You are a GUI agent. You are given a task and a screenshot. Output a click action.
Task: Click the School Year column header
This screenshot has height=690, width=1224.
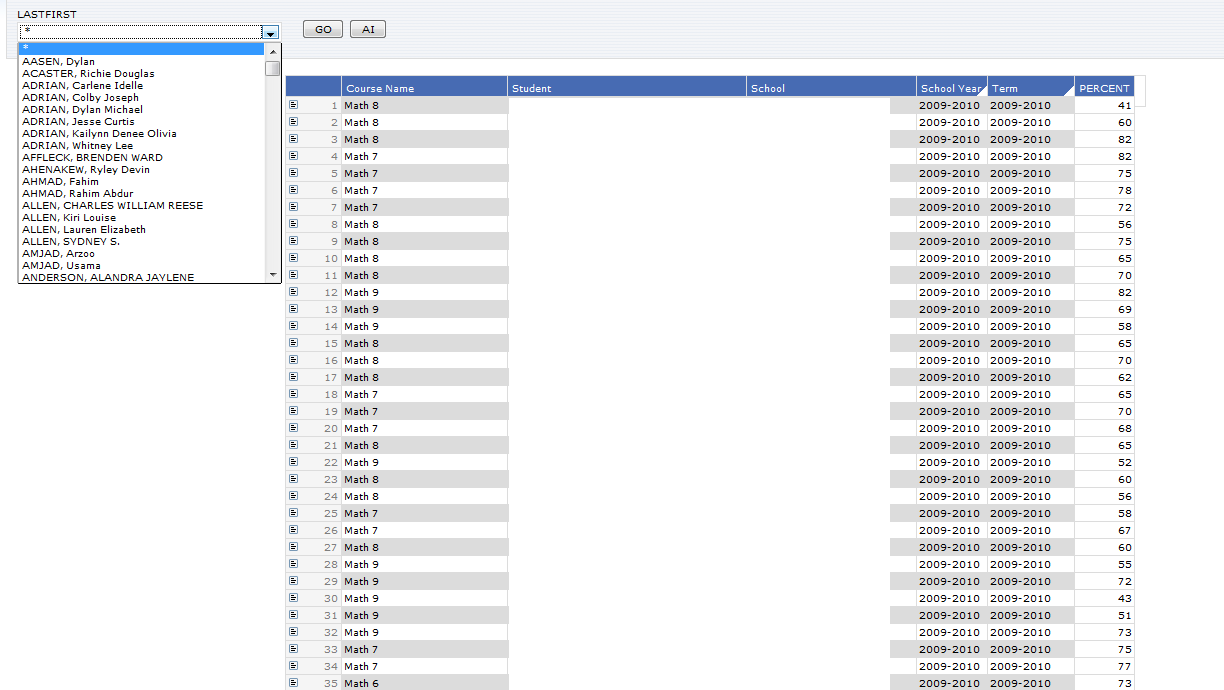950,88
